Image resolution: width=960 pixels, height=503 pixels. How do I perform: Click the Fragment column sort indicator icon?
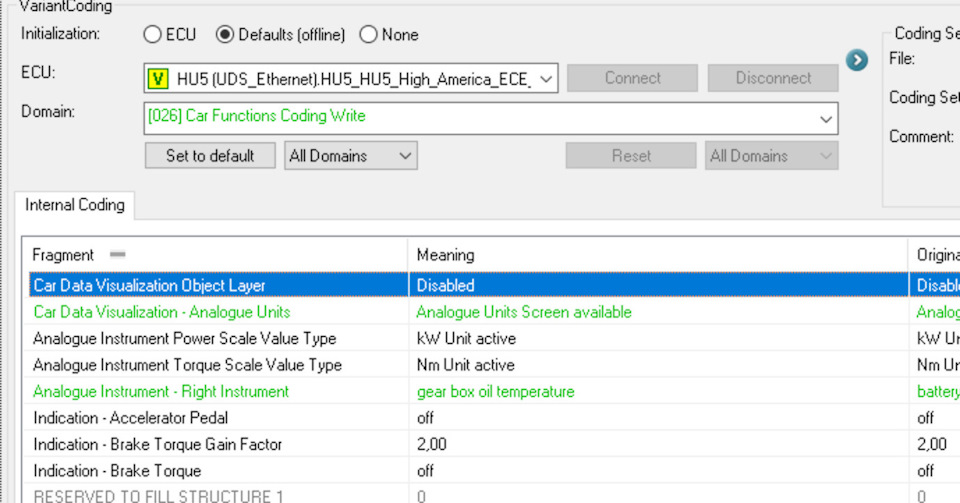117,255
